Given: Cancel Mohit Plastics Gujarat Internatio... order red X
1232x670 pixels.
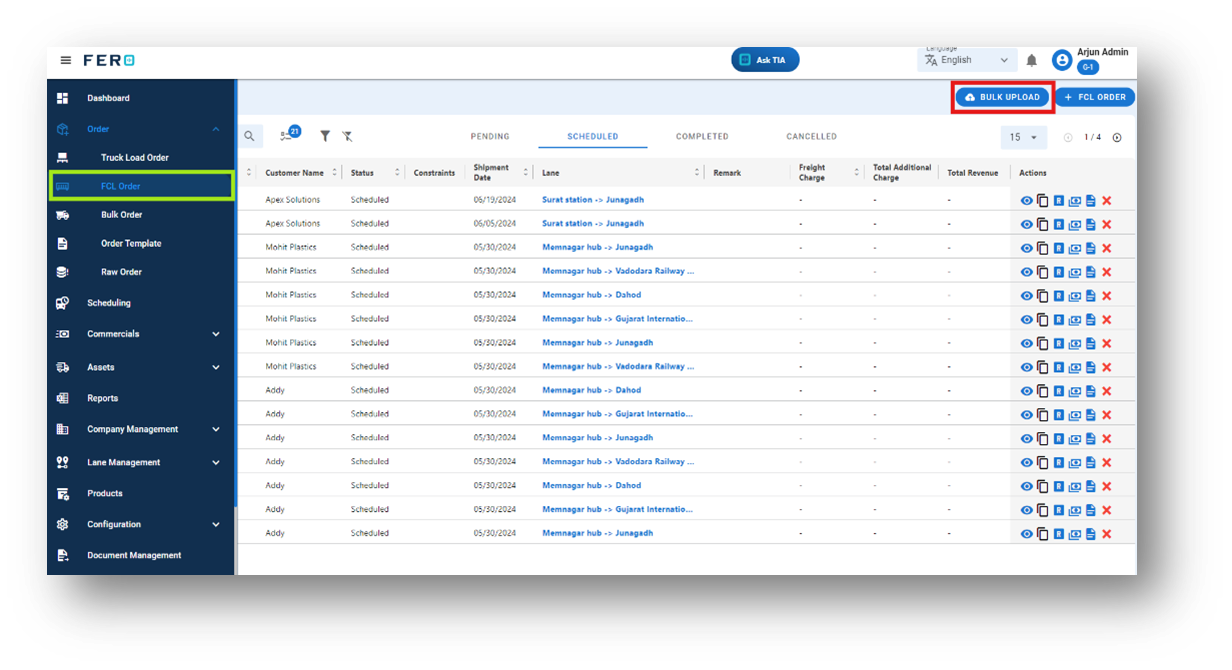Looking at the screenshot, I should click(x=1106, y=320).
